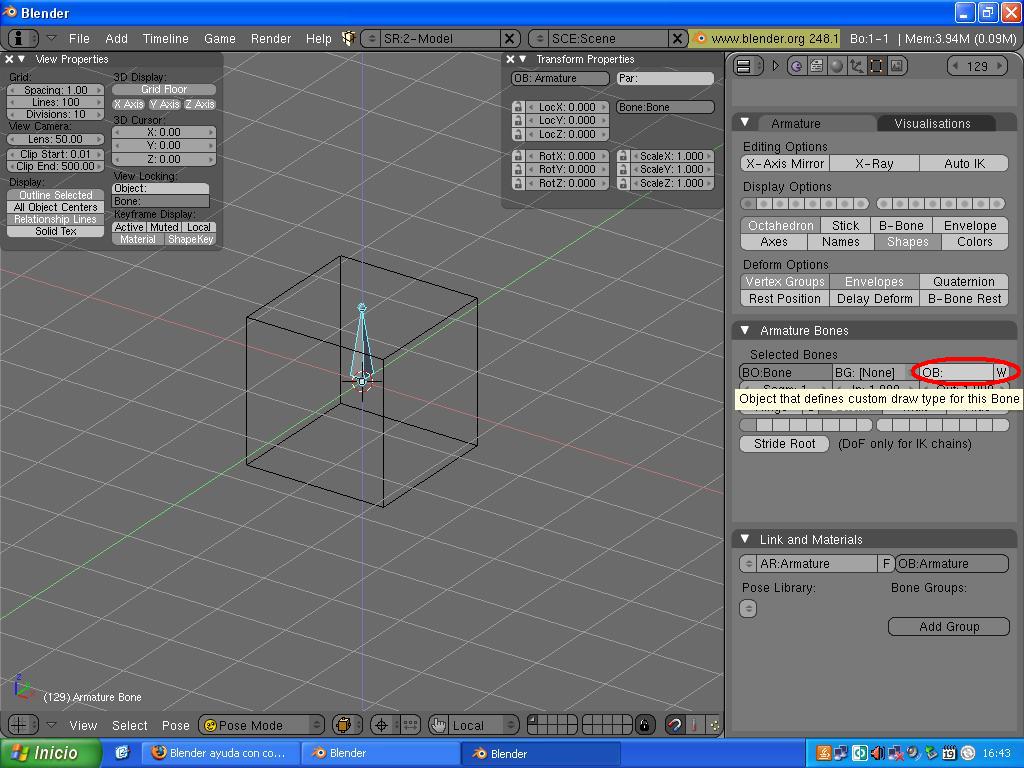Click the Stride Root button

coord(784,443)
